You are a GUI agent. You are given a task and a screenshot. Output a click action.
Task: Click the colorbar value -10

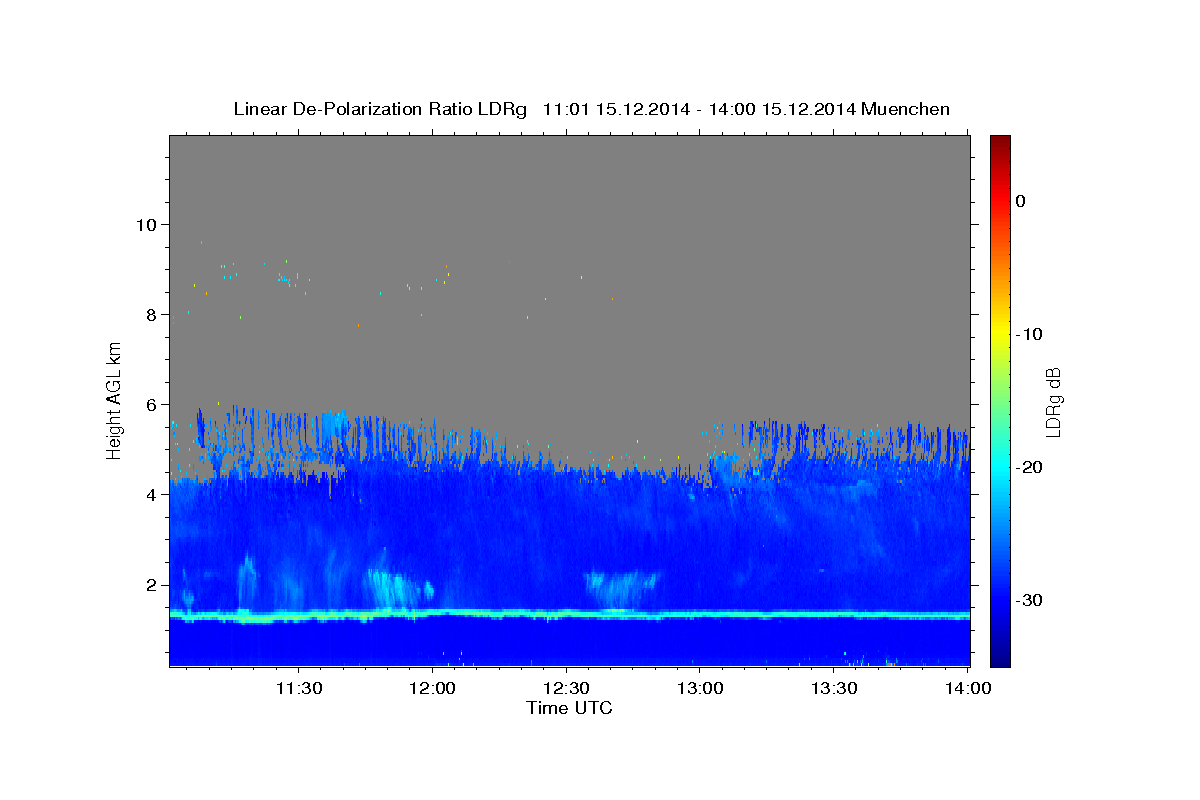(1030, 334)
